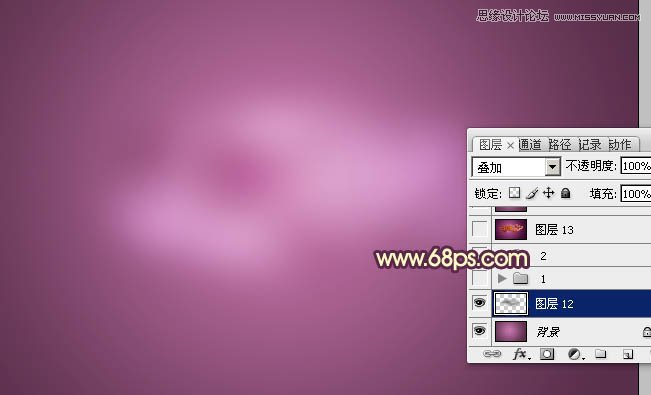651x395 pixels.
Task: Select group named 2
Action: coord(543,256)
